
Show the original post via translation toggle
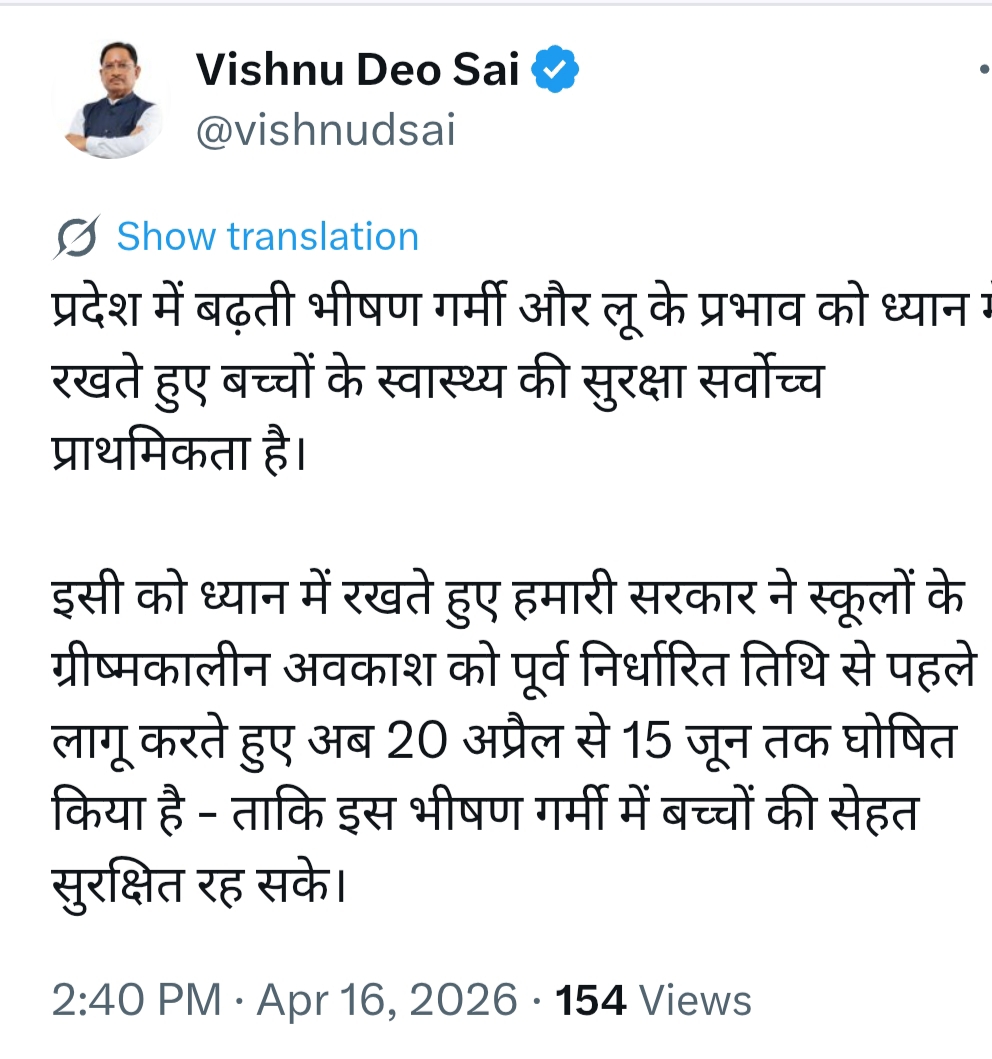point(268,236)
